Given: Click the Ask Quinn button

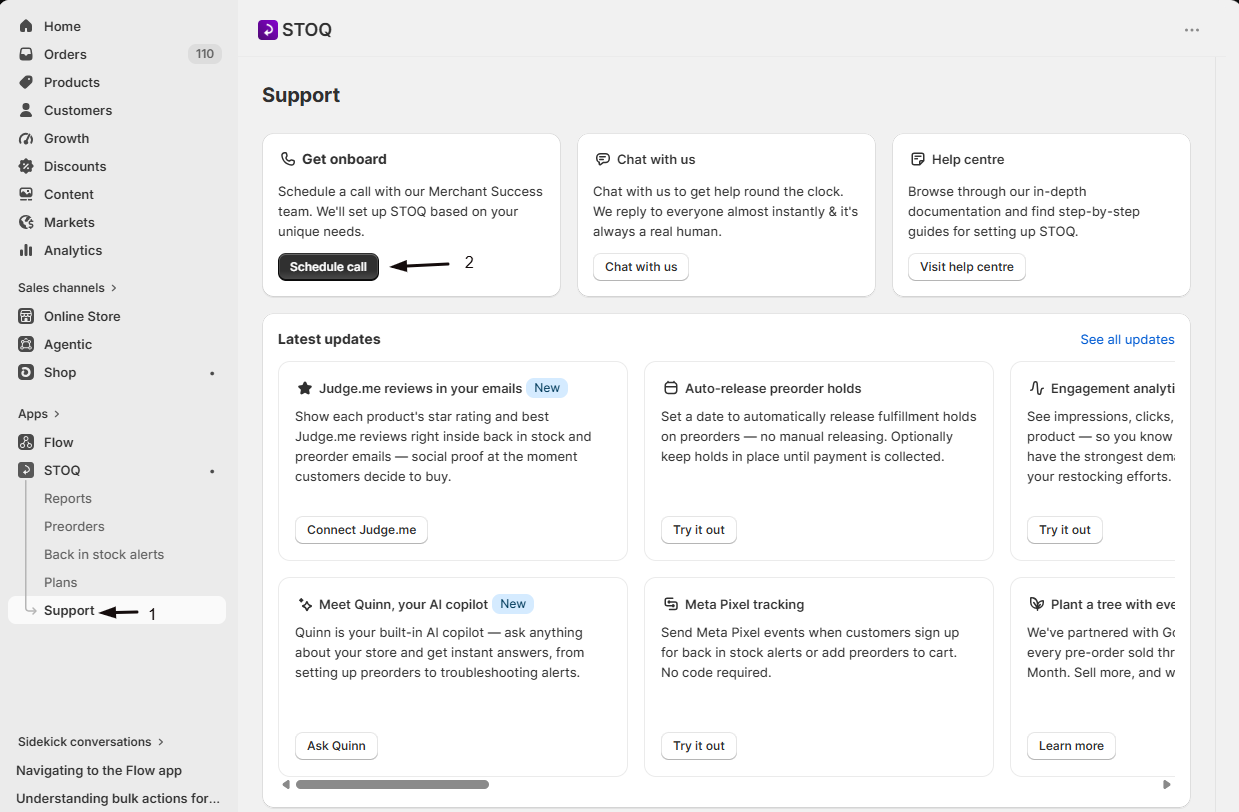Looking at the screenshot, I should [336, 746].
